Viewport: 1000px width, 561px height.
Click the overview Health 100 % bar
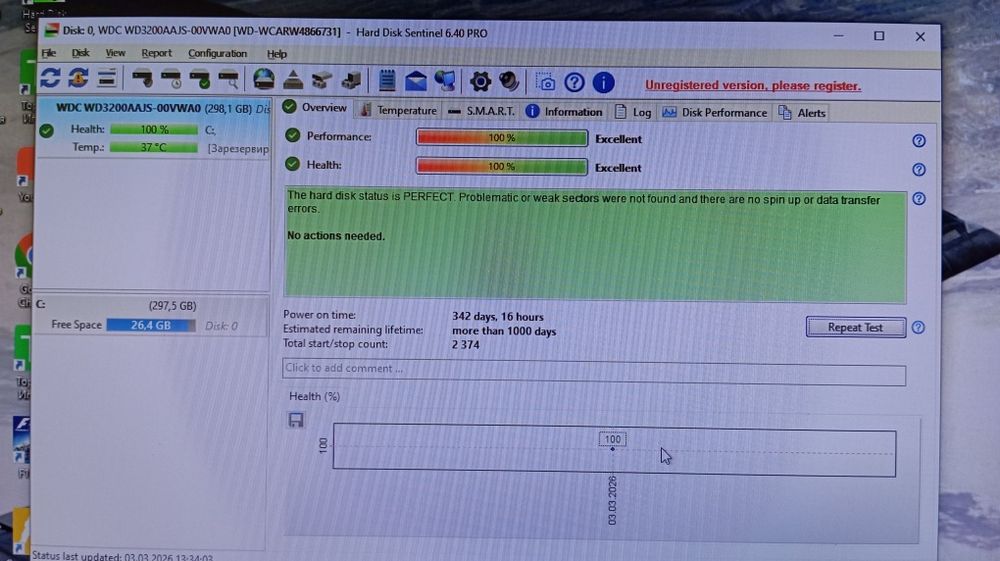pos(501,166)
